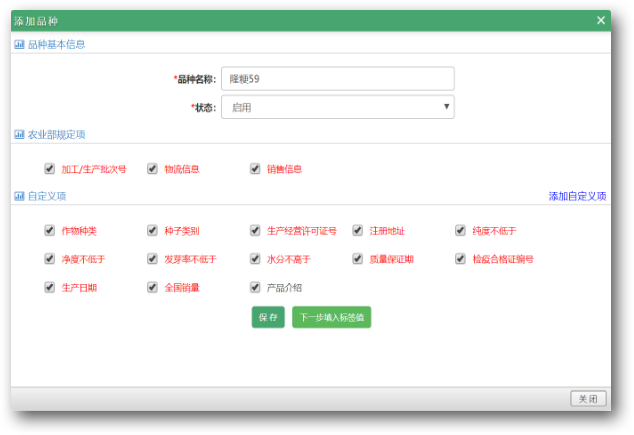
Task: Click the 品种名称 field label
Action: click(195, 79)
